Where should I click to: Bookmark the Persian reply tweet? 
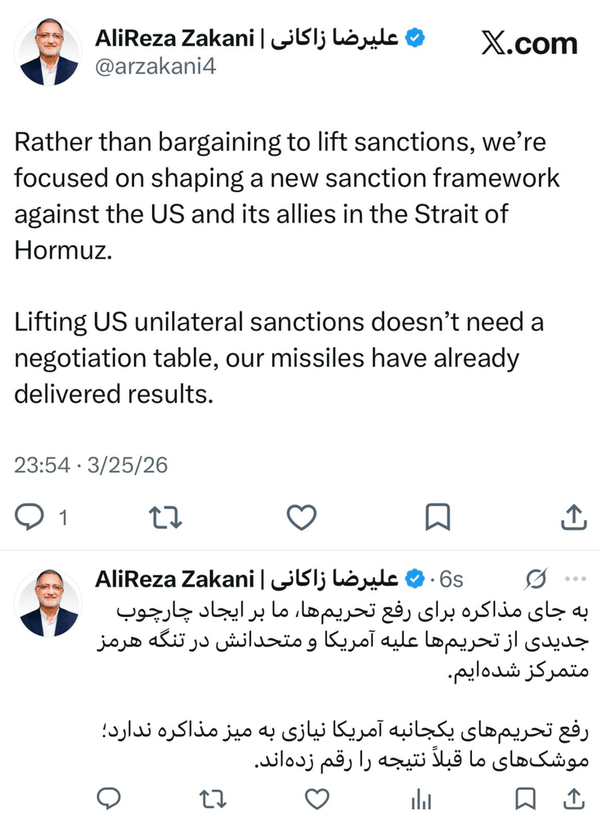[524, 799]
